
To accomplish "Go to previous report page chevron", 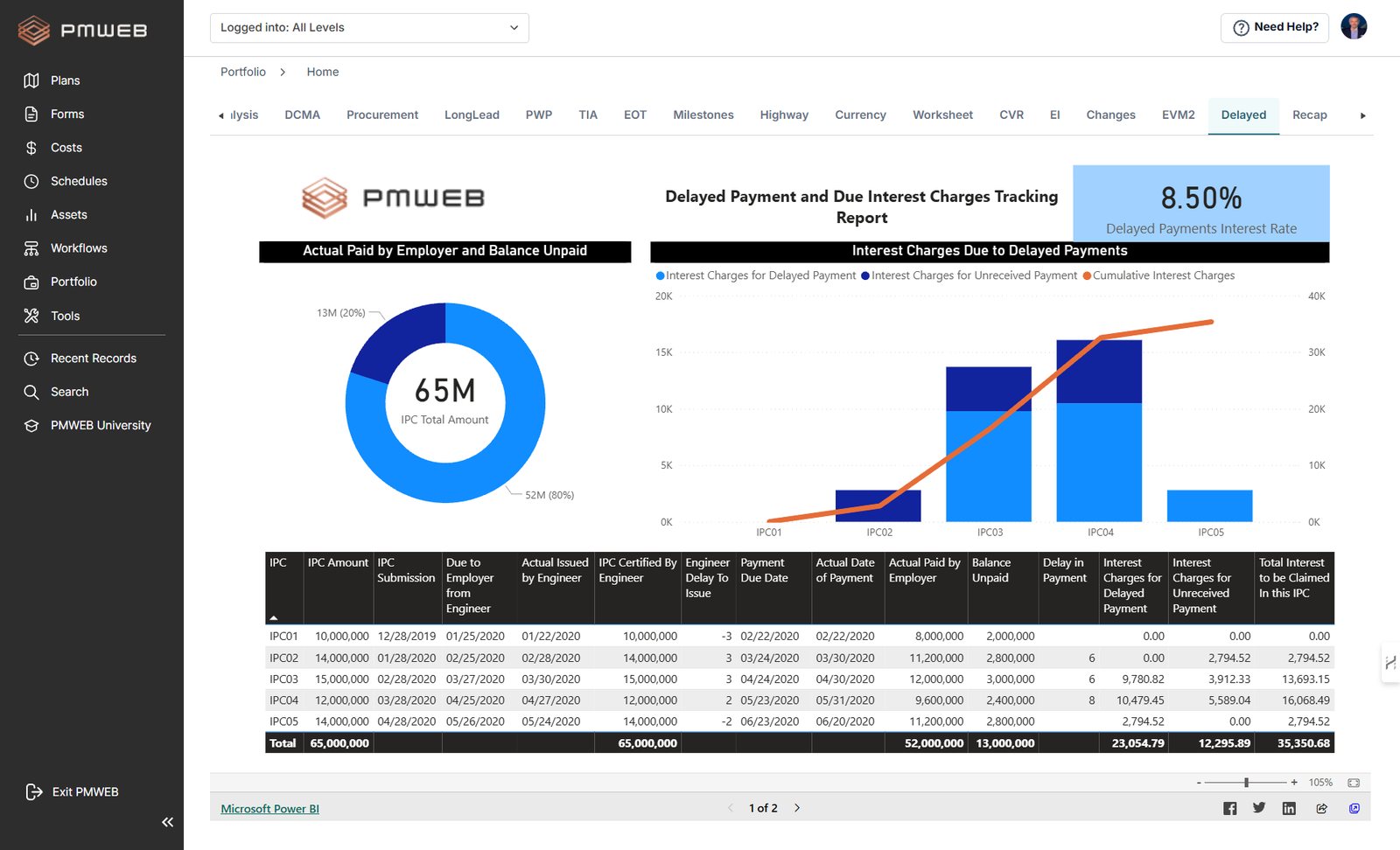I will click(x=731, y=808).
